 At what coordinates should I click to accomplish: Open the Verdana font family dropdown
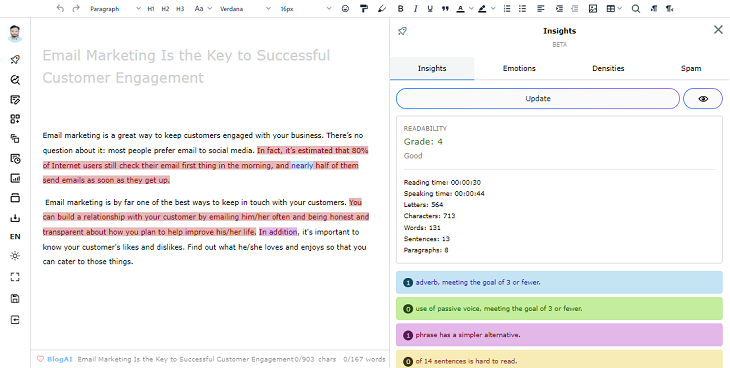[x=245, y=8]
